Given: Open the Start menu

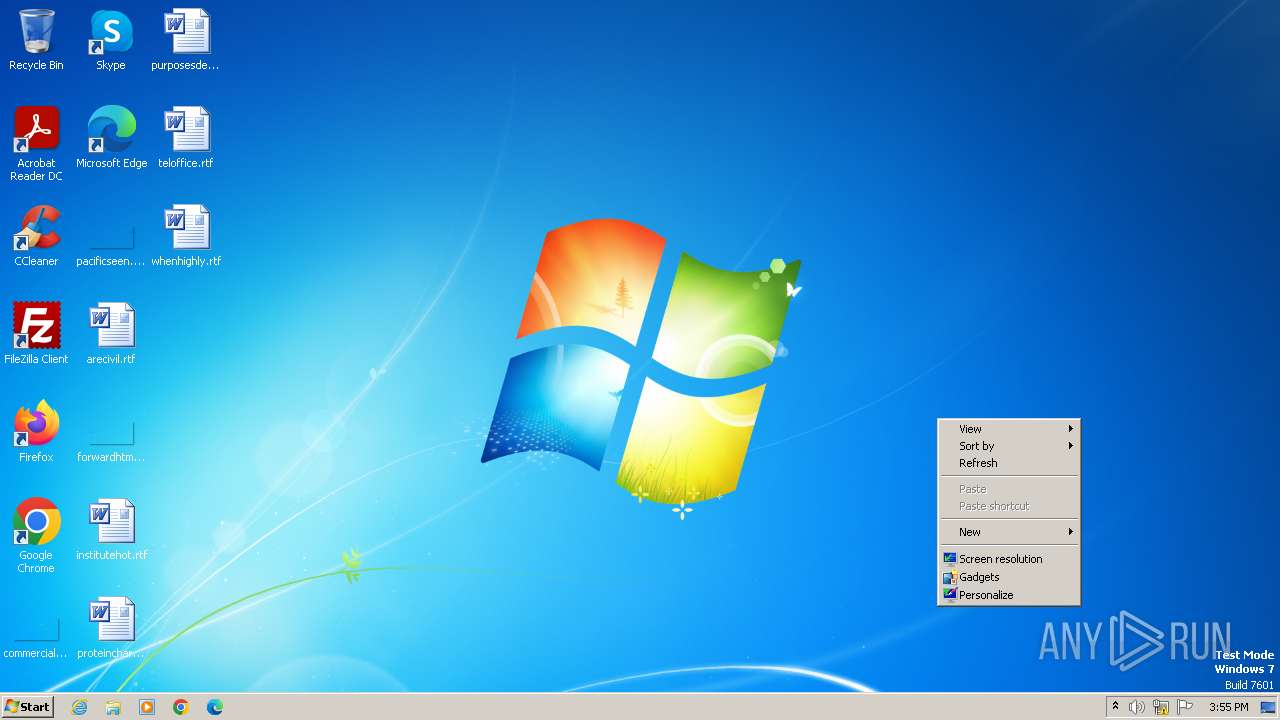Looking at the screenshot, I should click(27, 707).
